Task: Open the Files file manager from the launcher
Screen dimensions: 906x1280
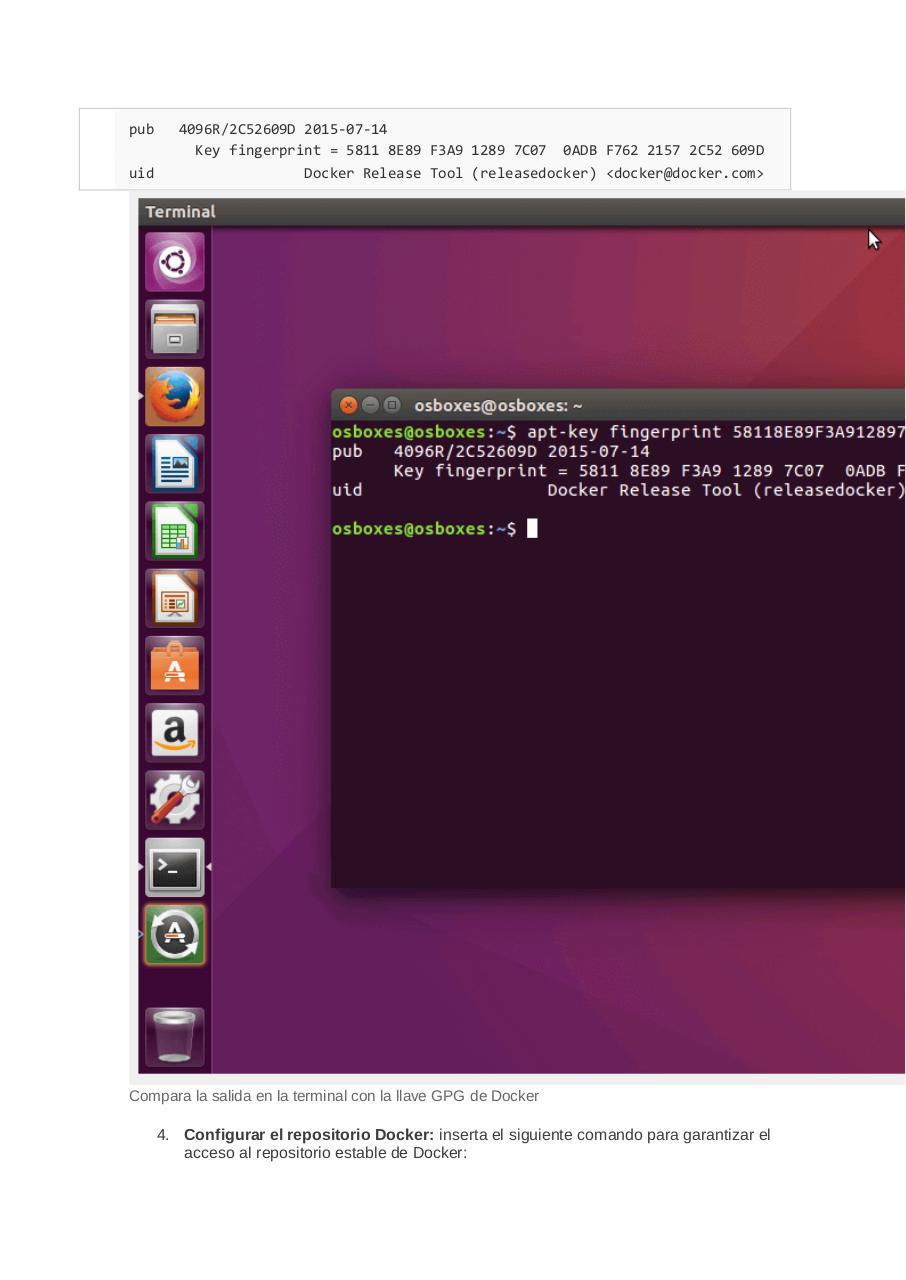Action: 174,329
